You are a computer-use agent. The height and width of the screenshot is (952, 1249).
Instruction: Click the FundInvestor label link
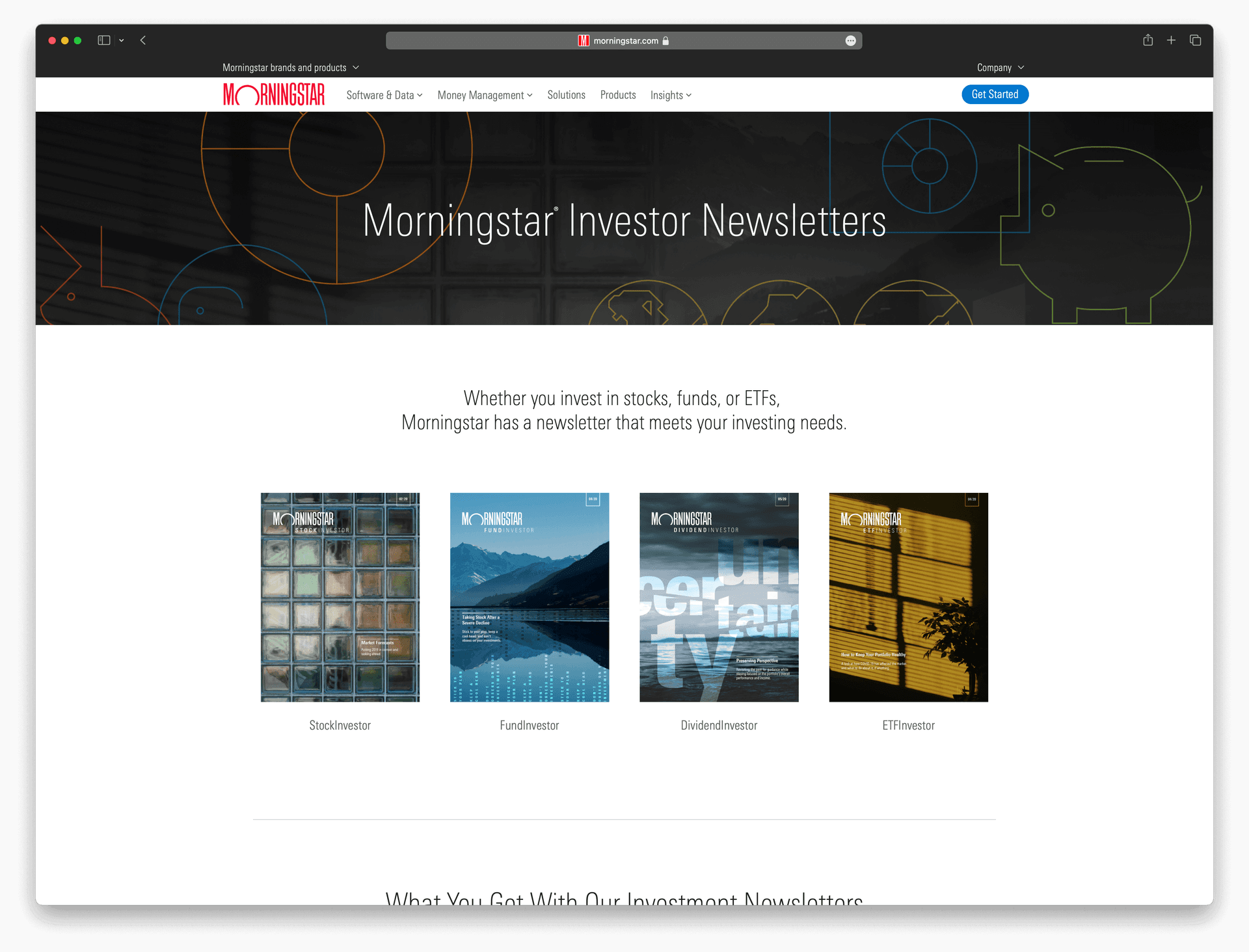(530, 725)
